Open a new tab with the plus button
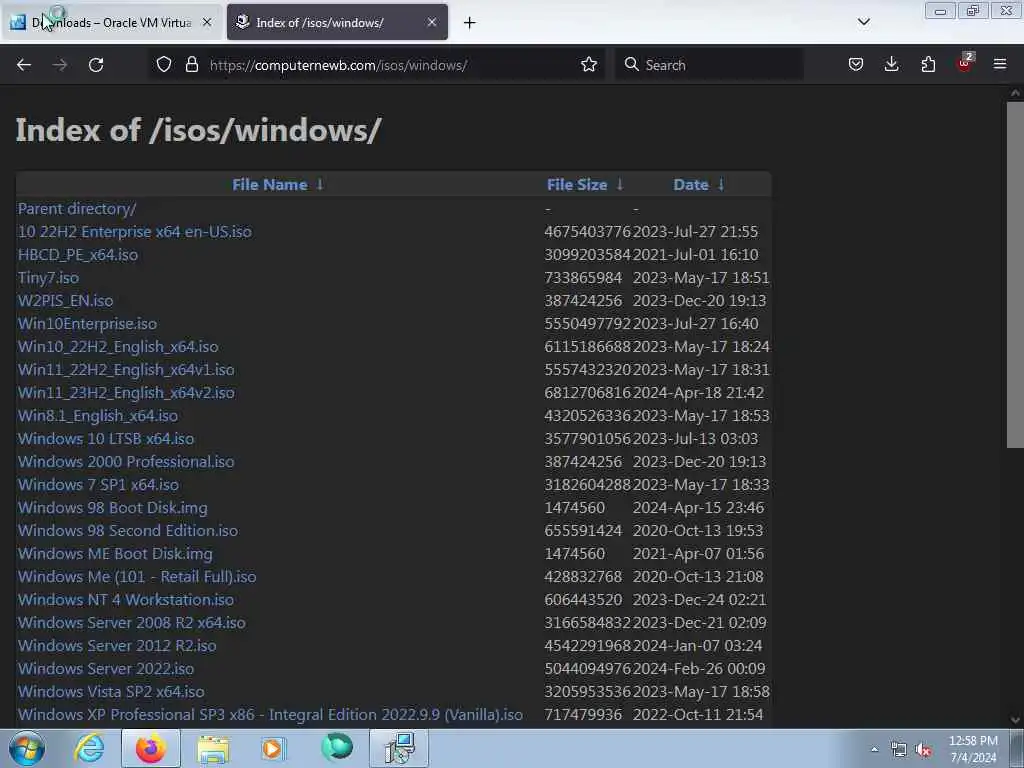Viewport: 1024px width, 768px height. [x=470, y=23]
